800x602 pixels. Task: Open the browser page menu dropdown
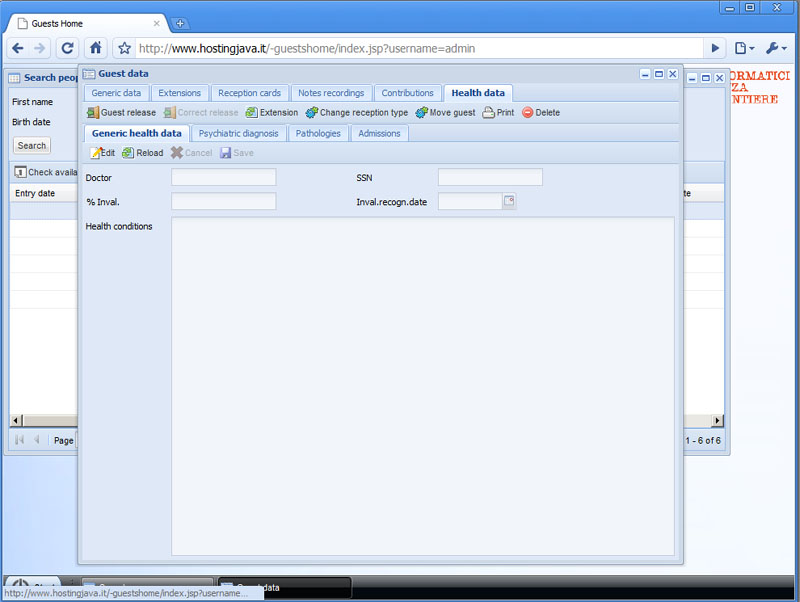pos(743,48)
